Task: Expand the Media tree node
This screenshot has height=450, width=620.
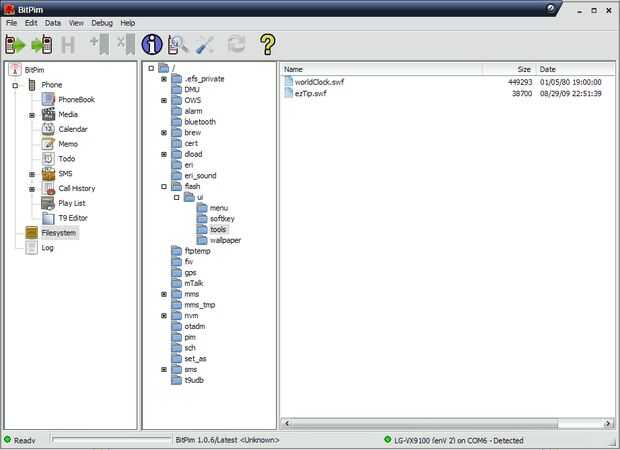Action: pyautogui.click(x=32, y=115)
